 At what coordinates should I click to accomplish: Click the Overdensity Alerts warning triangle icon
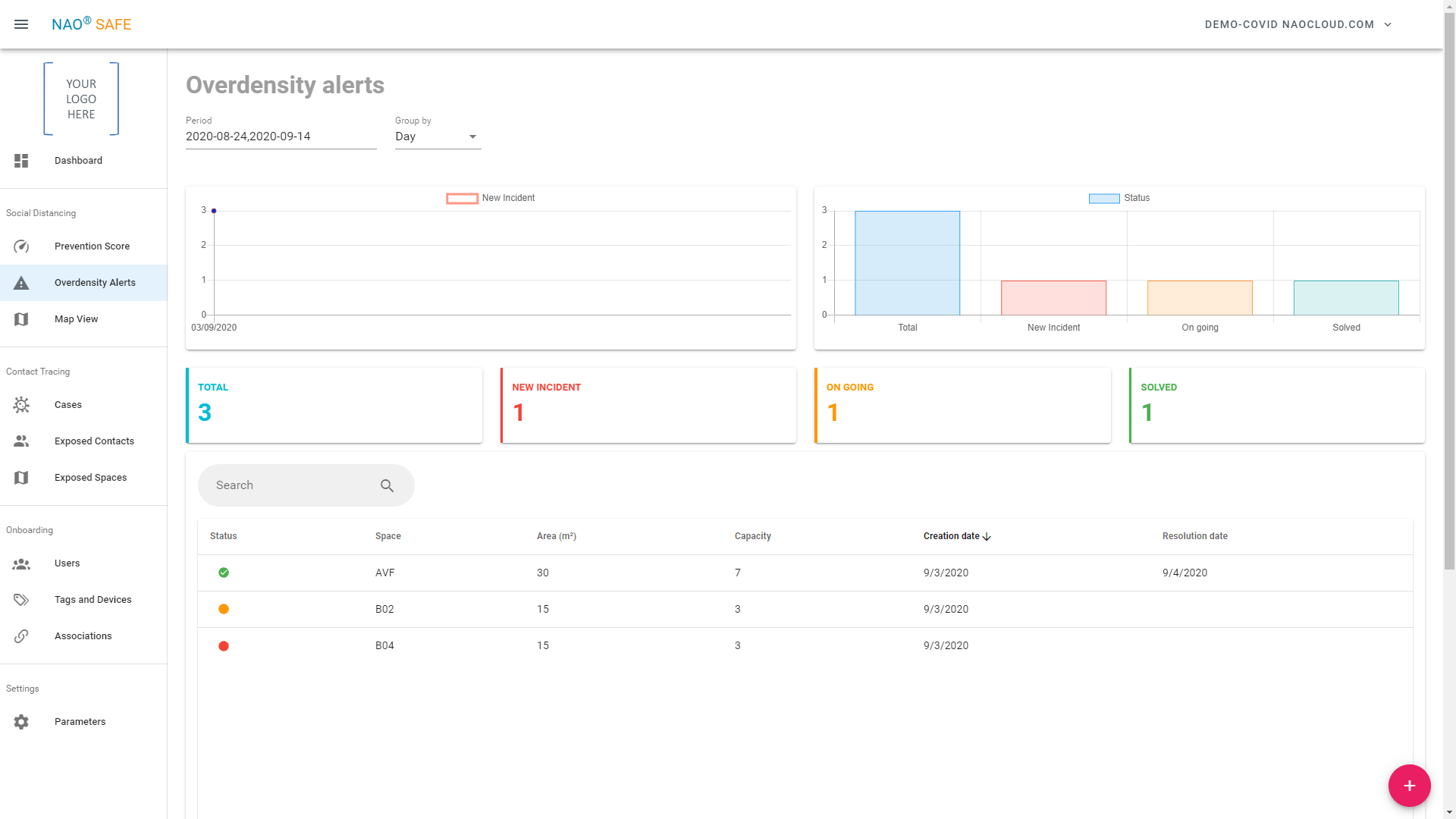[x=21, y=283]
